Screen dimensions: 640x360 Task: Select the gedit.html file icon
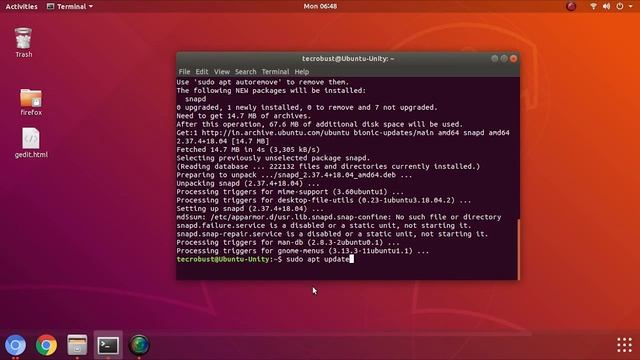[31, 143]
